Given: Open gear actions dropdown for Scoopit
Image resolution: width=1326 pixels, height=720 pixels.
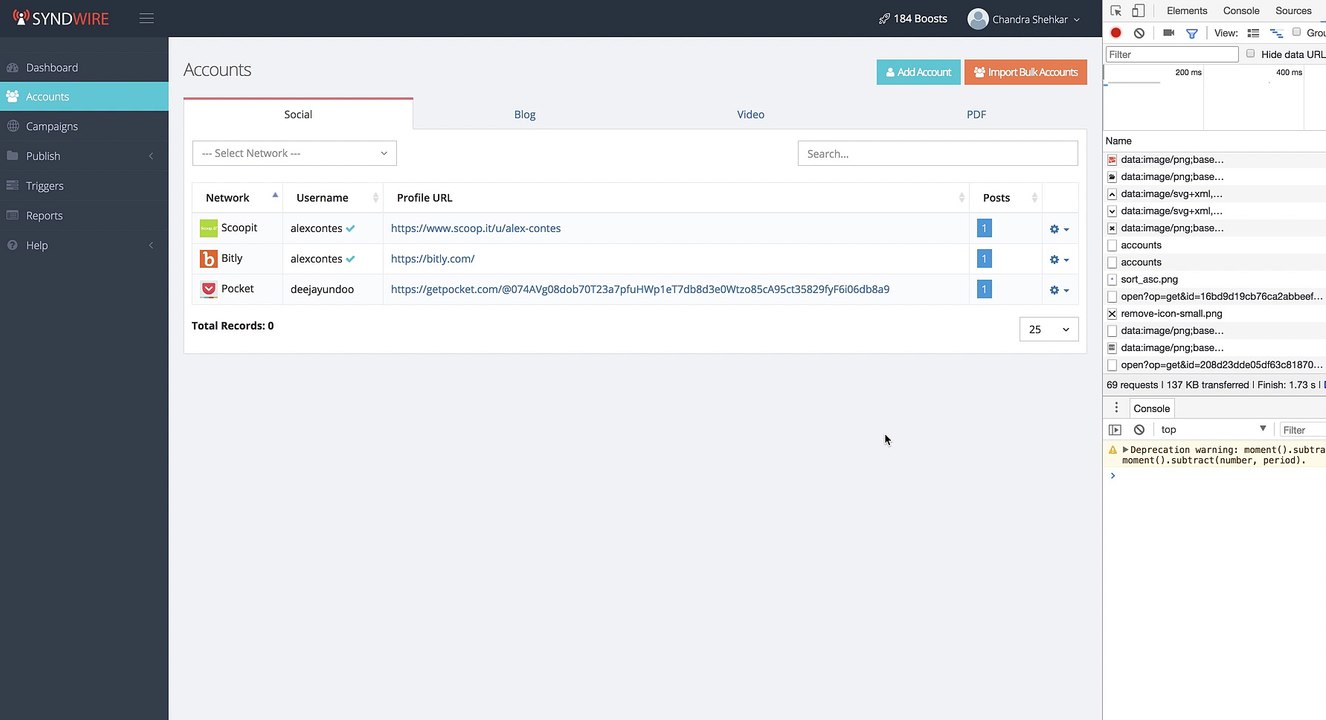Looking at the screenshot, I should point(1059,229).
